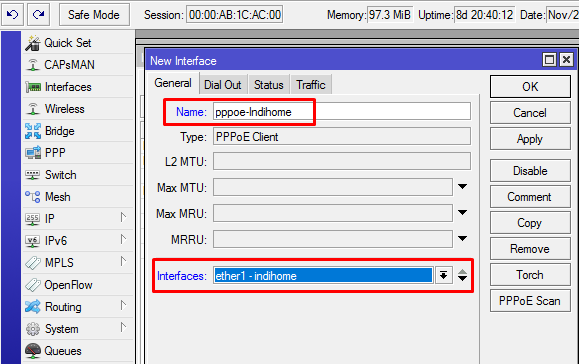
Task: Open the Bridge arrows icon
Action: click(33, 131)
